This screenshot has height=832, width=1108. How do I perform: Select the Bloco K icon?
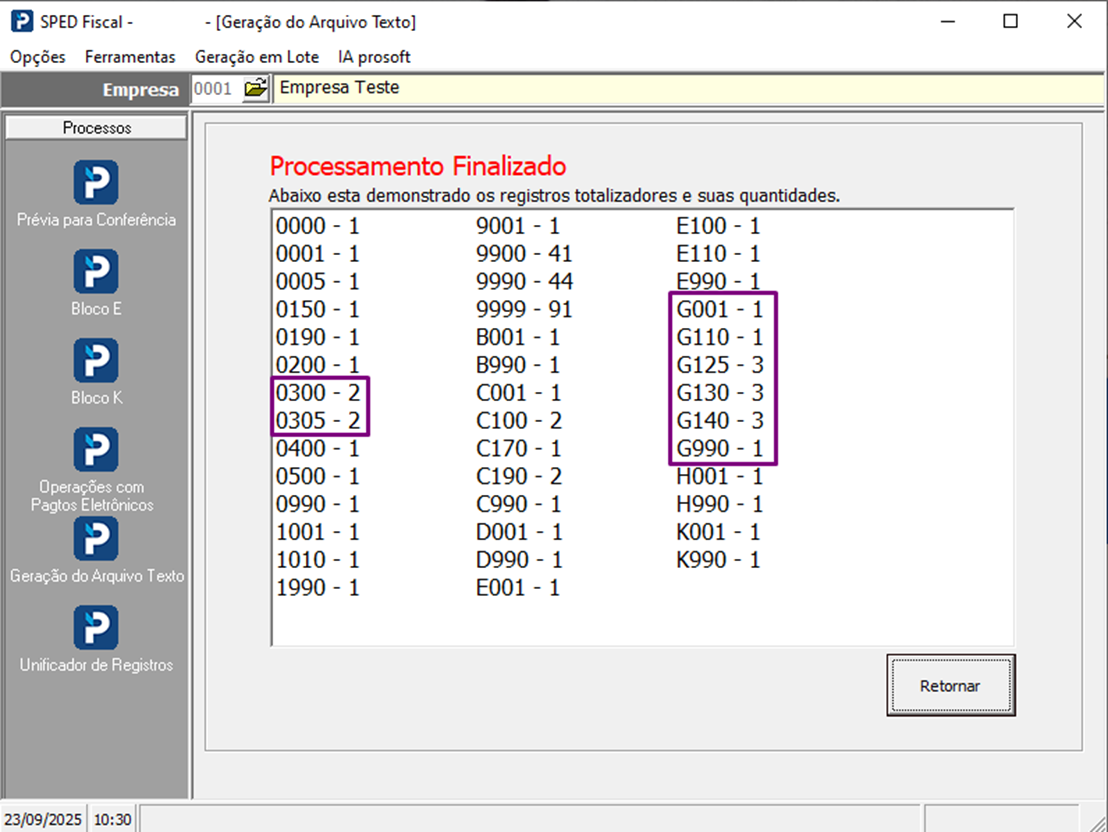pos(96,361)
